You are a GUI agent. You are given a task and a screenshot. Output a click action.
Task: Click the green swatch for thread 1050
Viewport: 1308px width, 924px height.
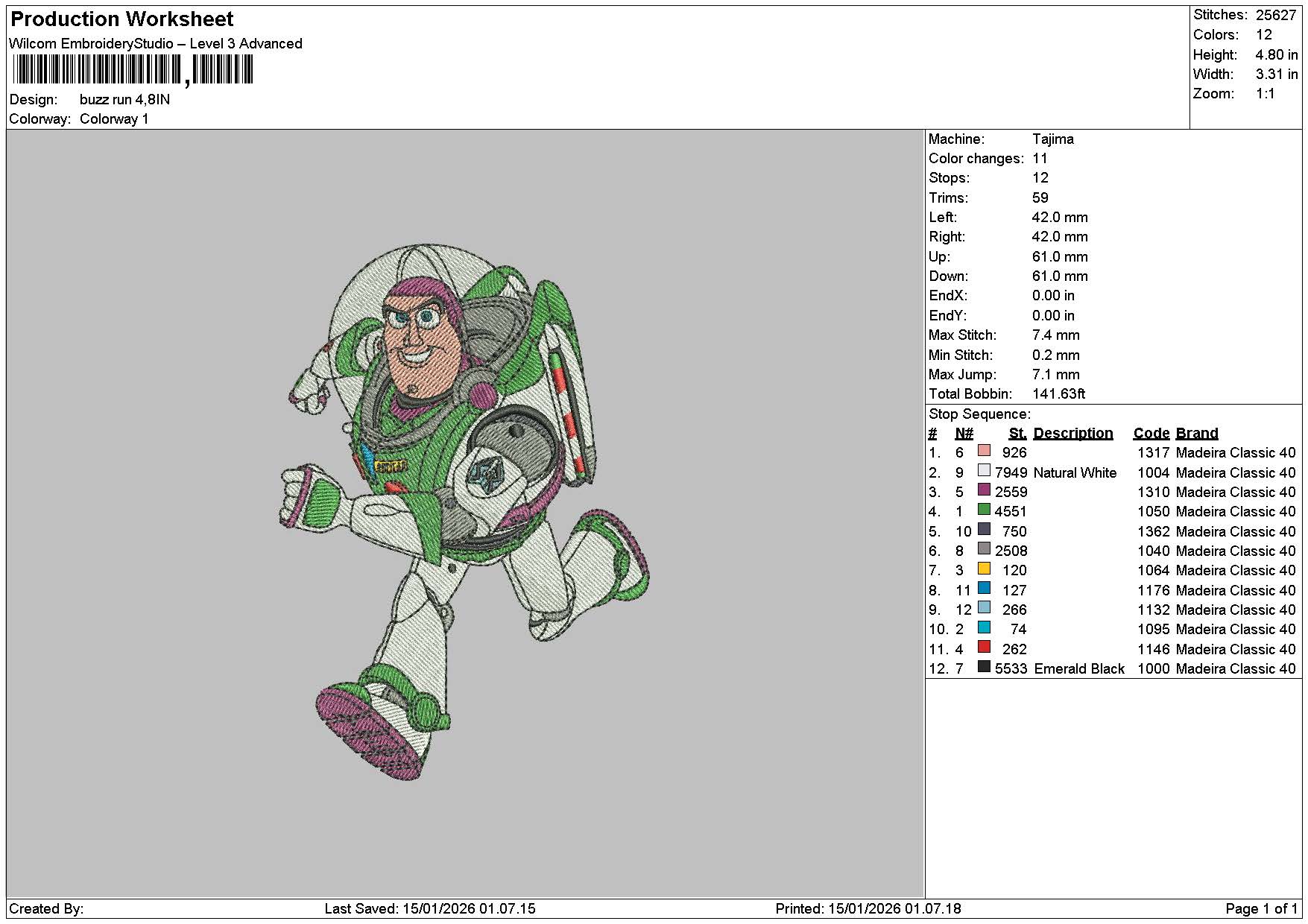point(984,510)
